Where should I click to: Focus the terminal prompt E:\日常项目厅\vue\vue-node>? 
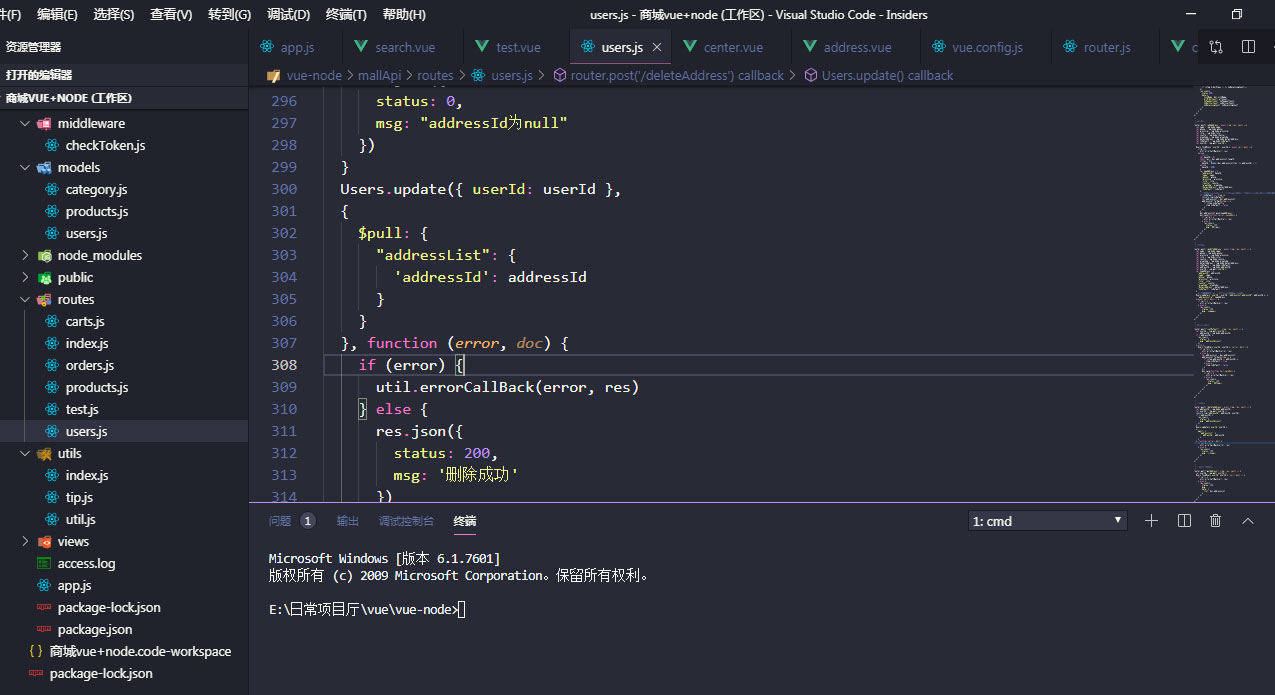coord(363,609)
